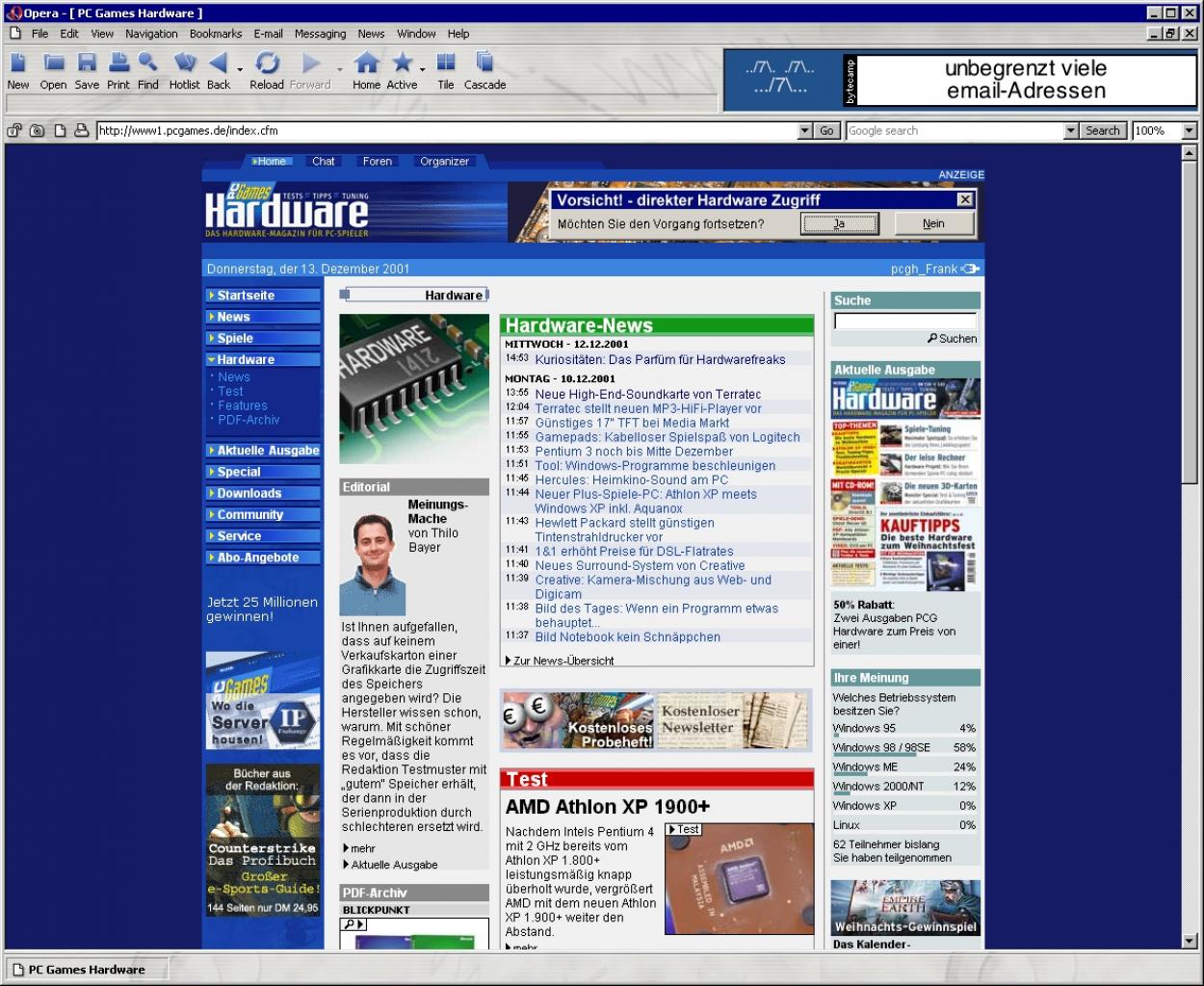Click the print preview icon beside address bar
The image size is (1204, 986).
coord(81,131)
